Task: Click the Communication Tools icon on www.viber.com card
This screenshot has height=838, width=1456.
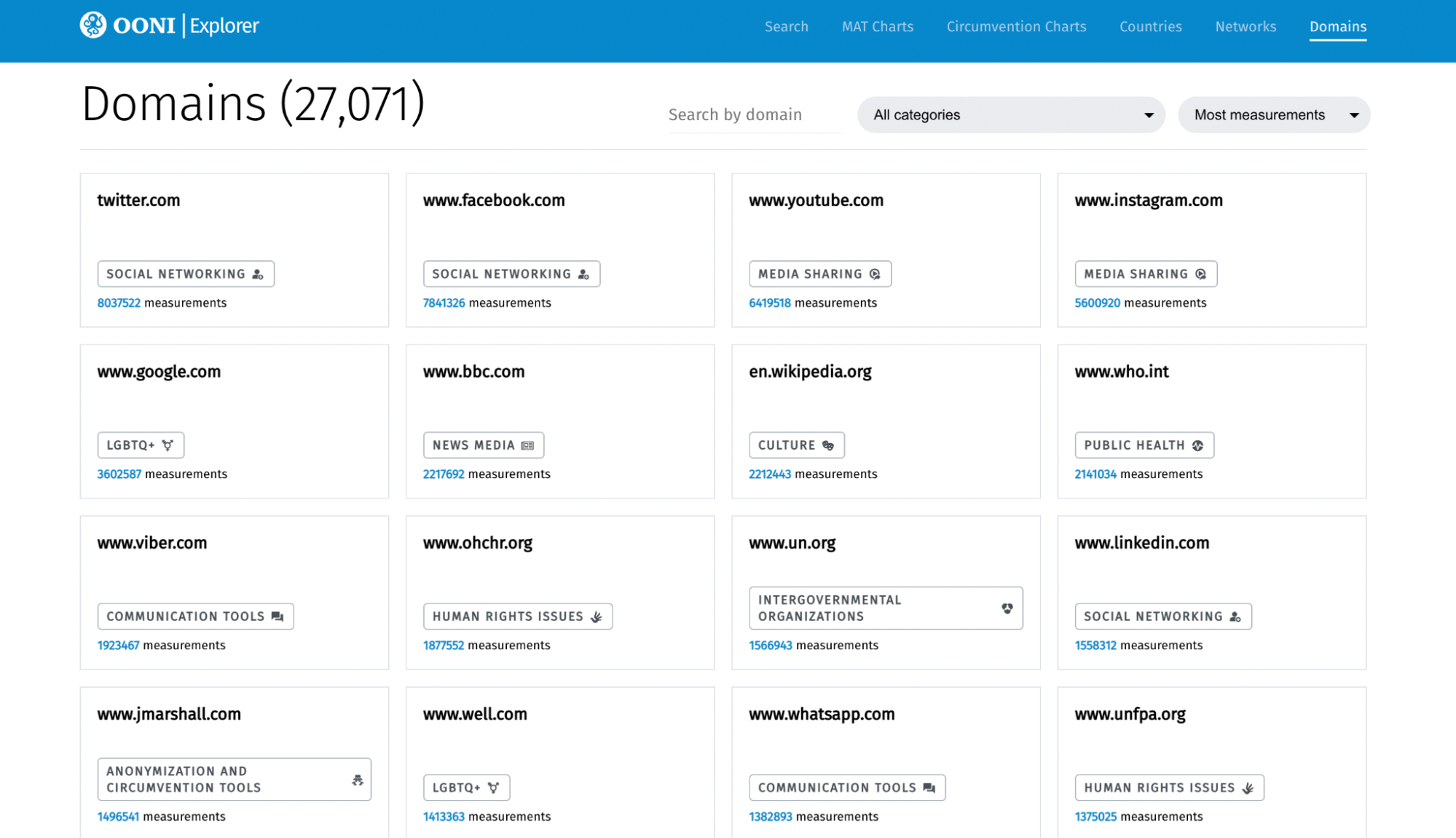Action: [277, 616]
